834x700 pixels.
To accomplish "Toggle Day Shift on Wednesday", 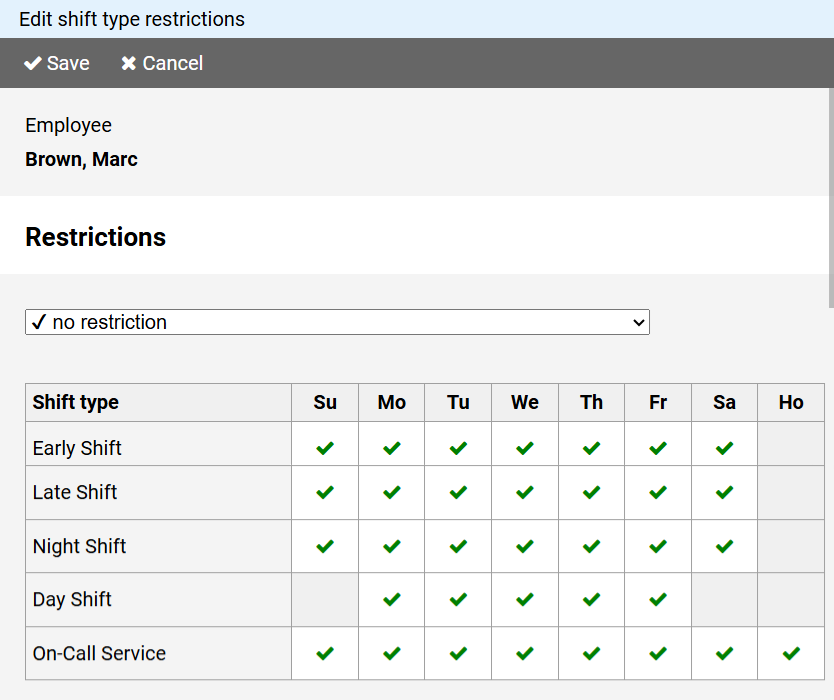I will click(x=525, y=599).
